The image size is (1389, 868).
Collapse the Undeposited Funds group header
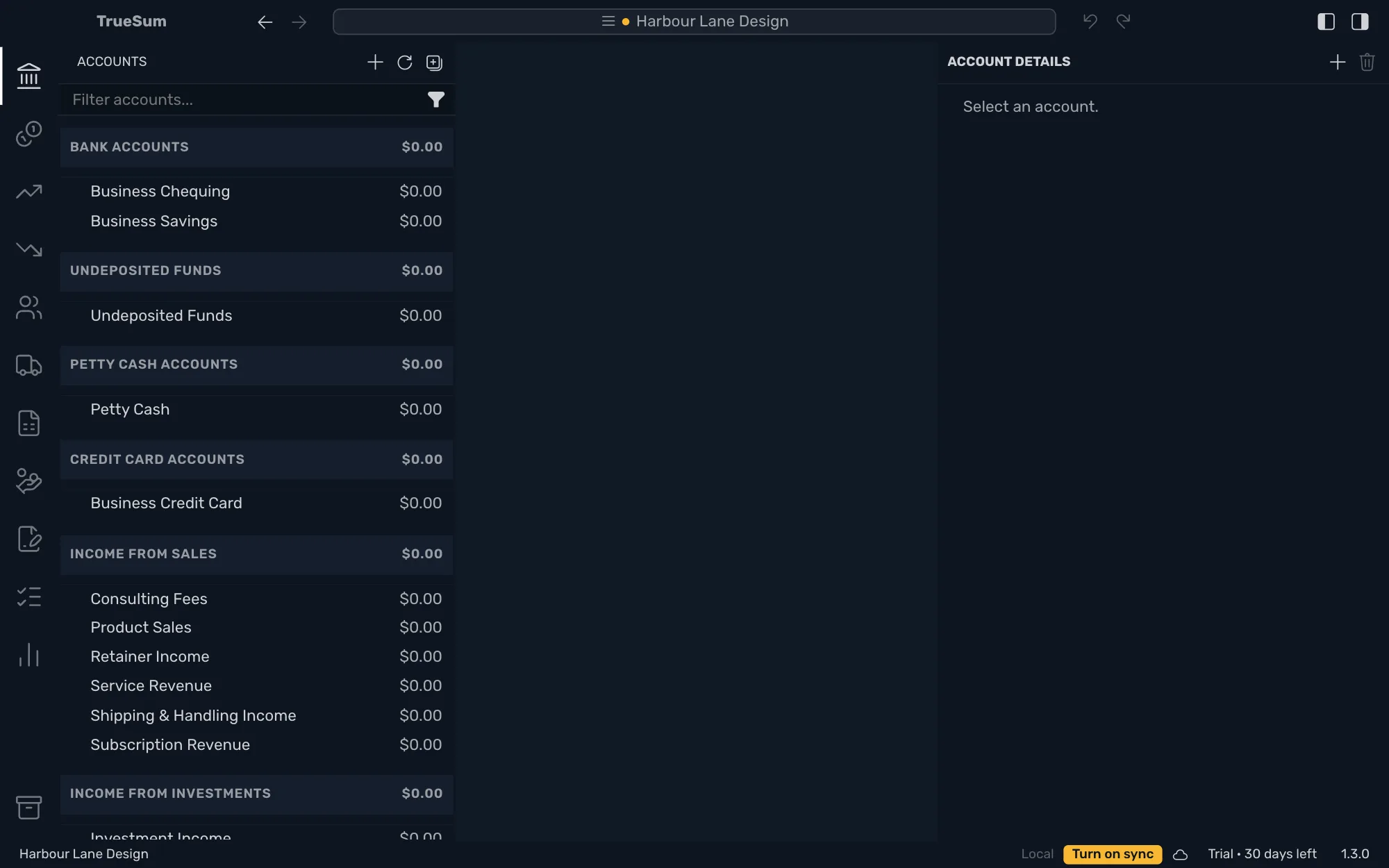point(256,271)
